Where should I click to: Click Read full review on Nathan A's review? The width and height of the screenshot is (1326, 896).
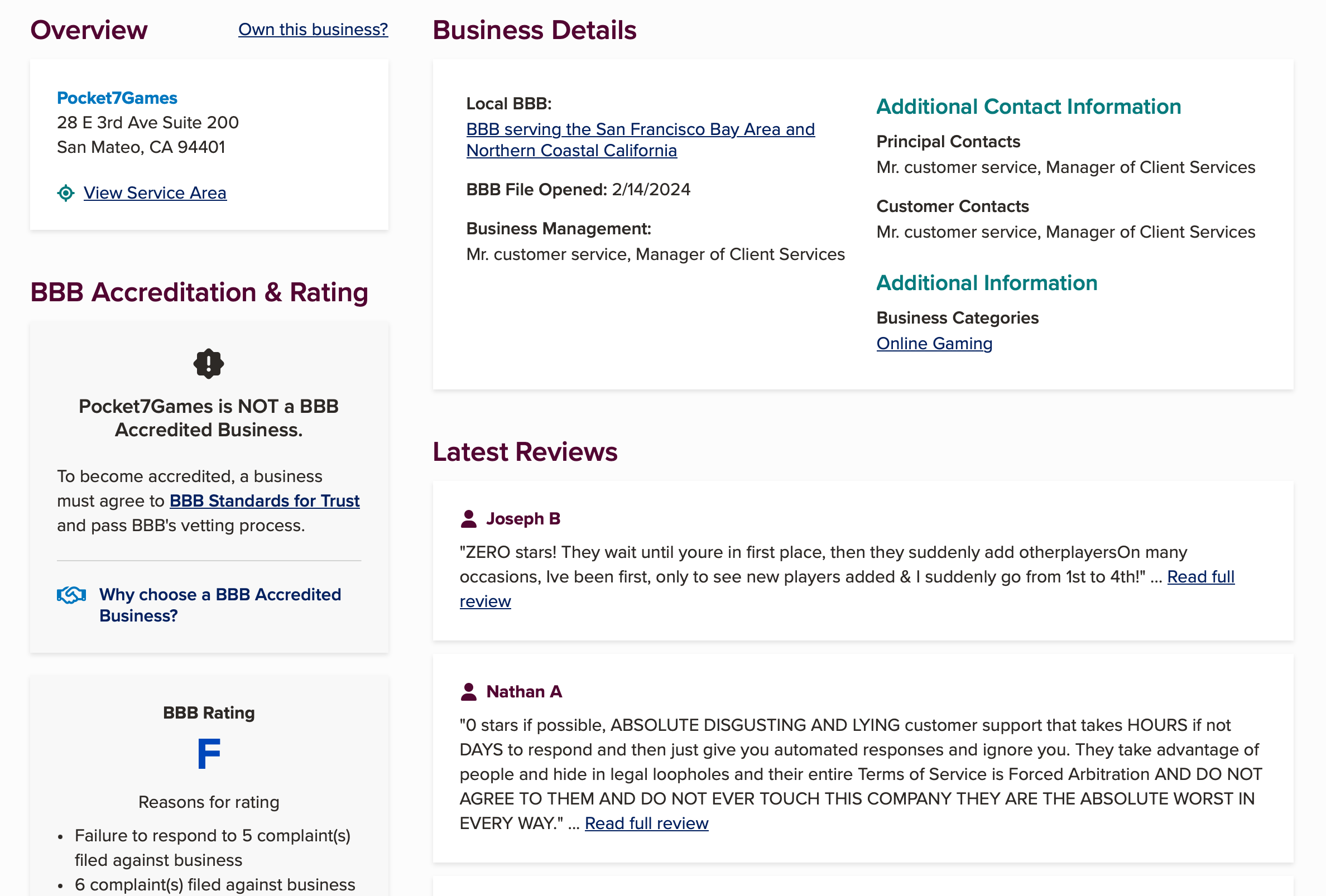[646, 823]
